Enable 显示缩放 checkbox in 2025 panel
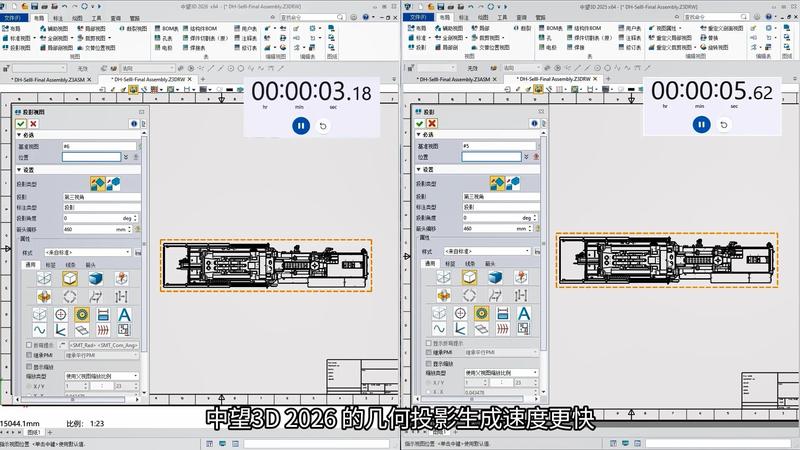 click(429, 364)
